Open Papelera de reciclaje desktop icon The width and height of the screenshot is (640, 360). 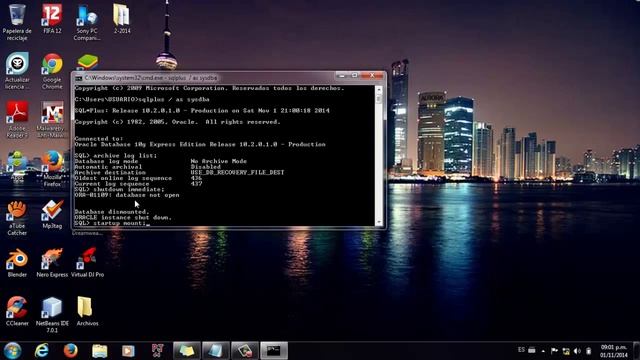17,22
